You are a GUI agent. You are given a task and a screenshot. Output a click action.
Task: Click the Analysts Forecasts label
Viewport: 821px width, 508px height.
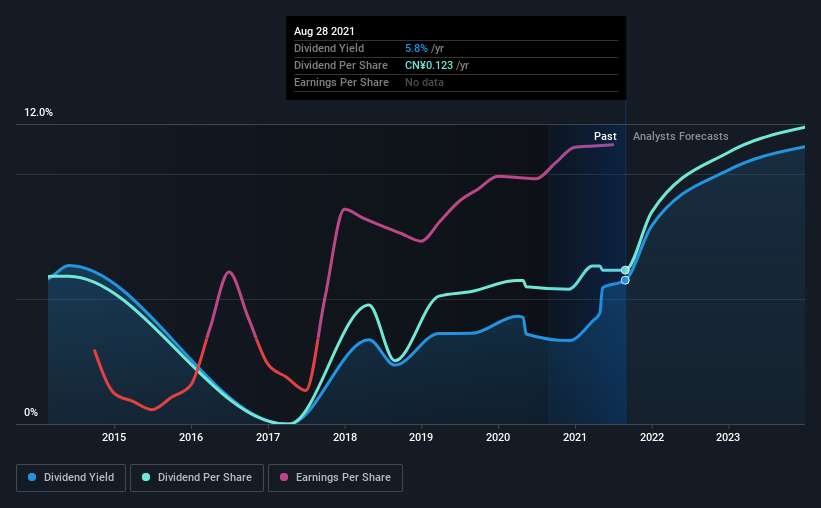click(x=681, y=136)
